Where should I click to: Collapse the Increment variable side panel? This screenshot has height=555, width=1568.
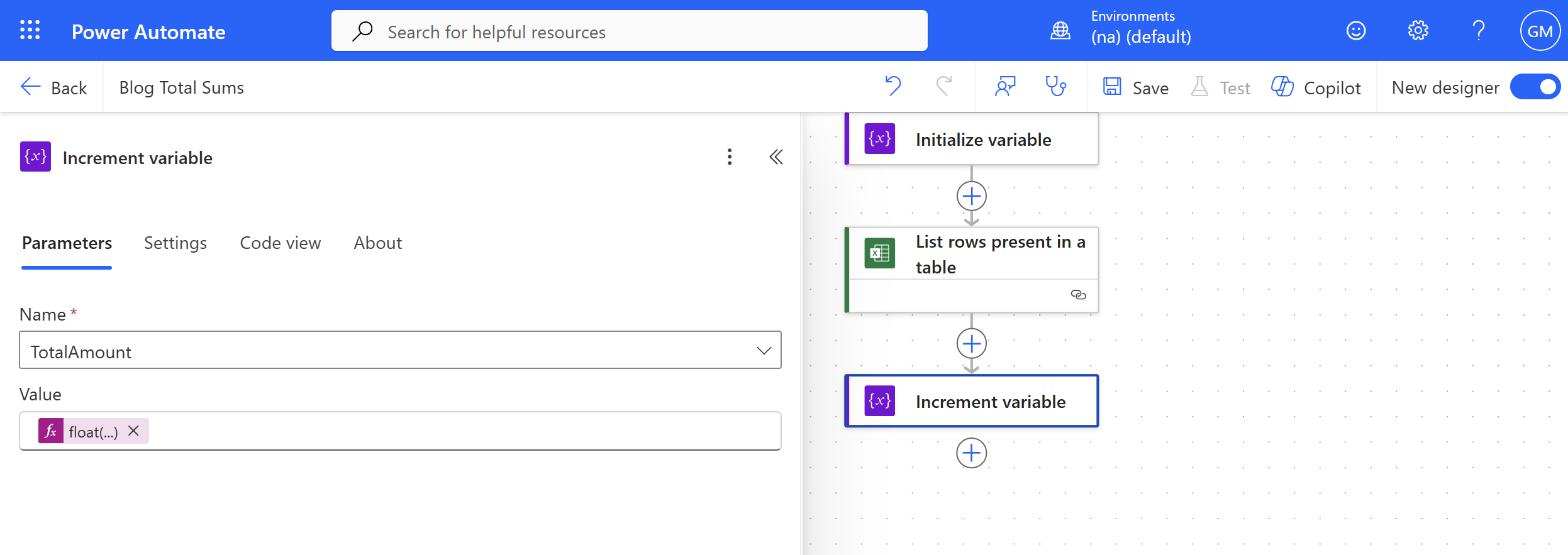pyautogui.click(x=776, y=157)
